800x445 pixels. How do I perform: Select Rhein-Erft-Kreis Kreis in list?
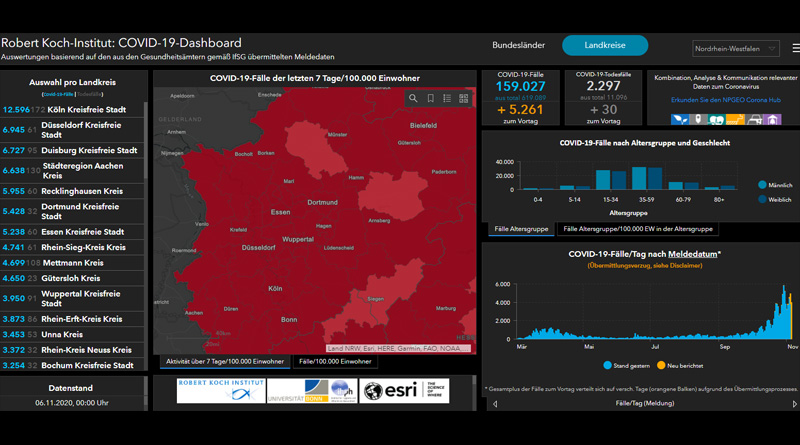(x=72, y=319)
